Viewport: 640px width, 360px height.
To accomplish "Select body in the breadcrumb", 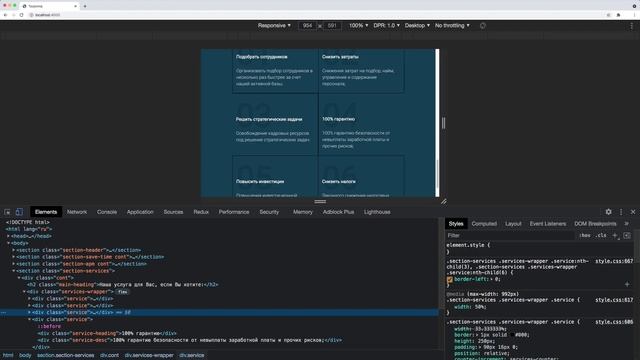I will (25, 356).
